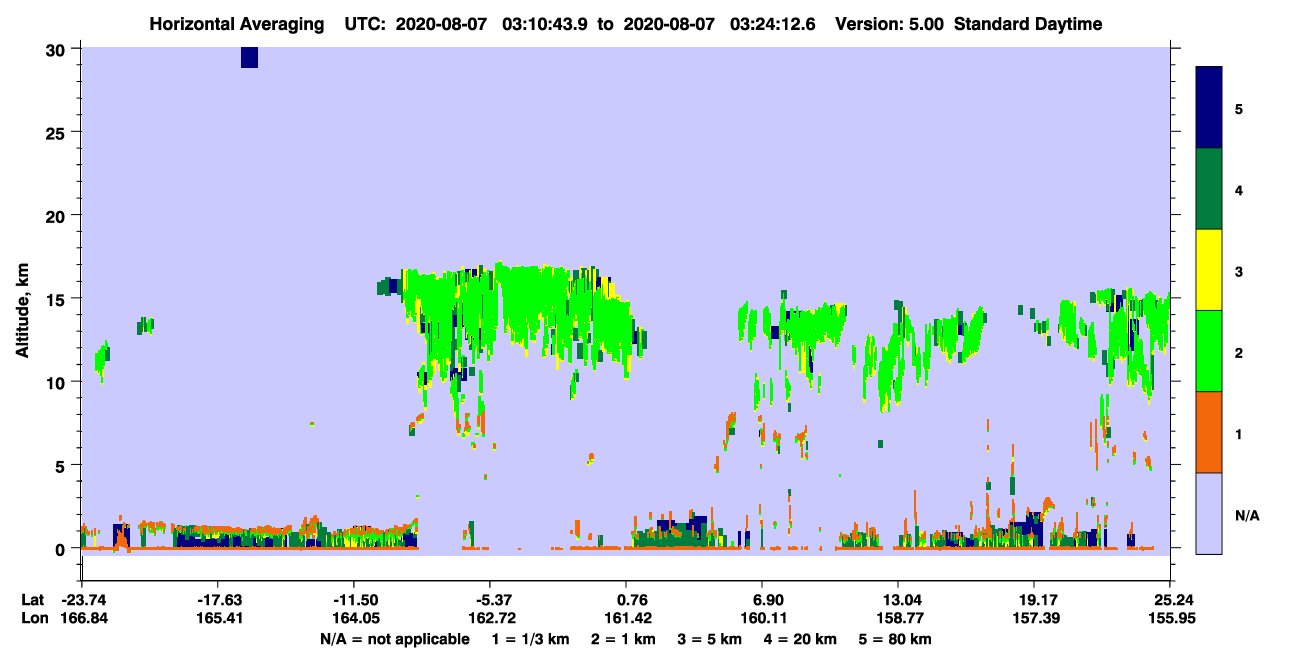Click legend text '2 = 1 km'

pyautogui.click(x=623, y=639)
